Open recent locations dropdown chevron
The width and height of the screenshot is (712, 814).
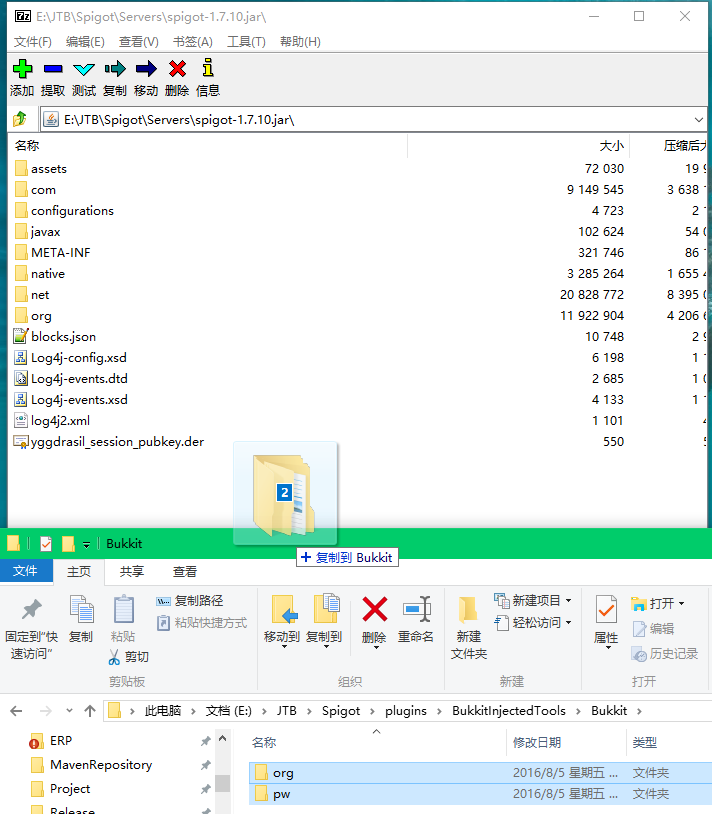click(69, 711)
